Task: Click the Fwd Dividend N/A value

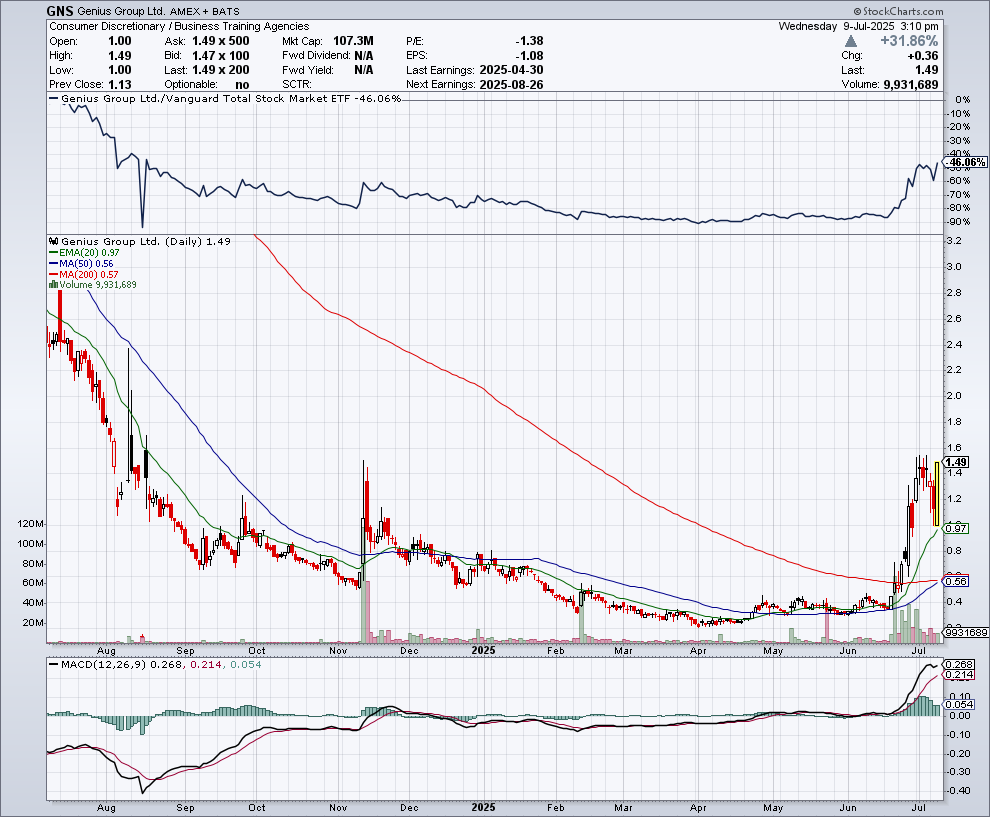Action: 364,56
